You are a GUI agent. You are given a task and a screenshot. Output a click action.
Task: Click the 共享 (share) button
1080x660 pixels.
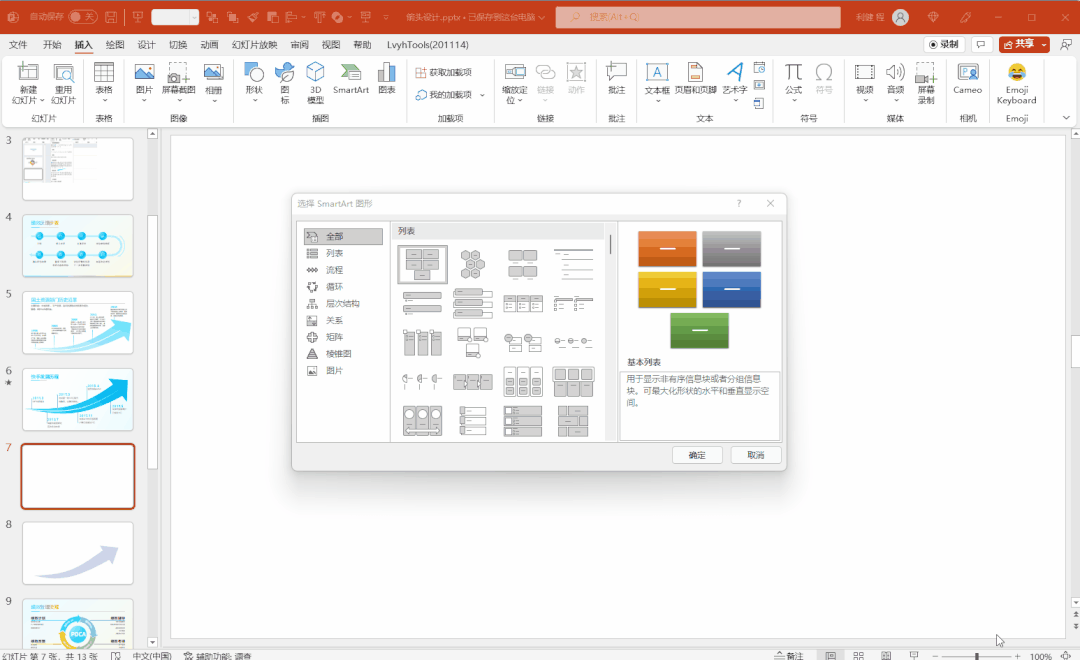[x=1019, y=44]
